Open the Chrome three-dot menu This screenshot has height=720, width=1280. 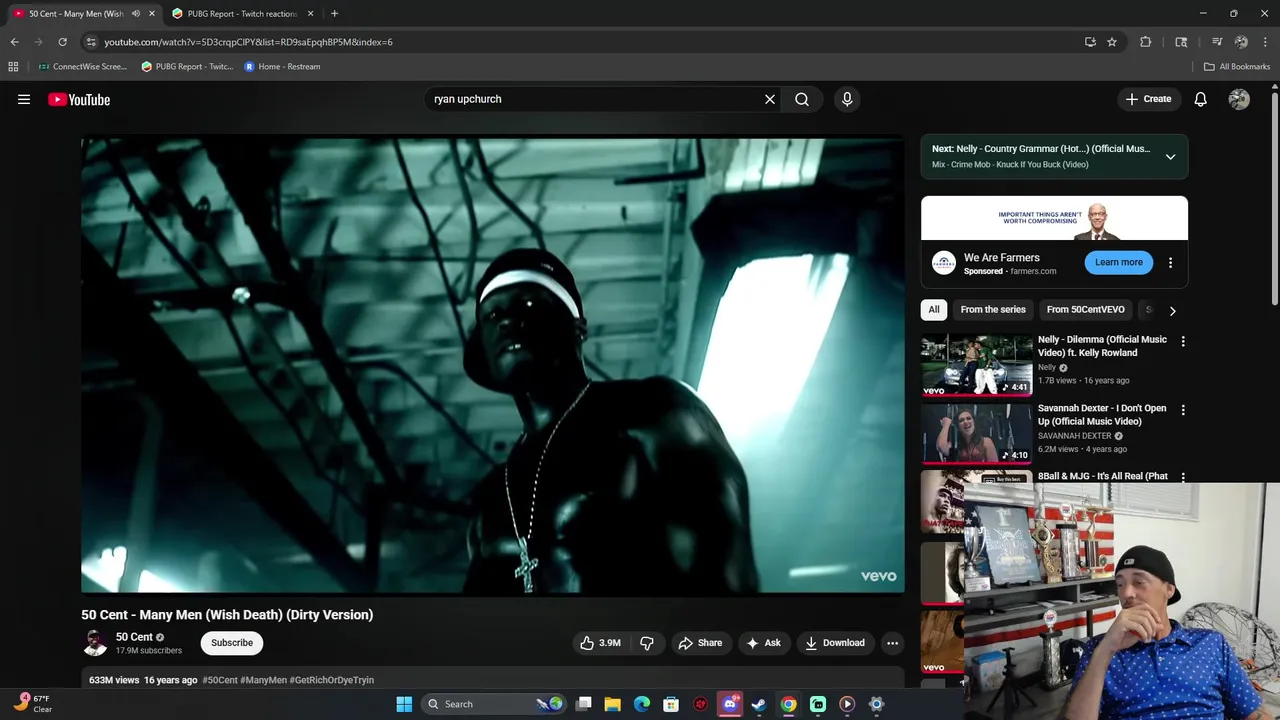coord(1265,42)
